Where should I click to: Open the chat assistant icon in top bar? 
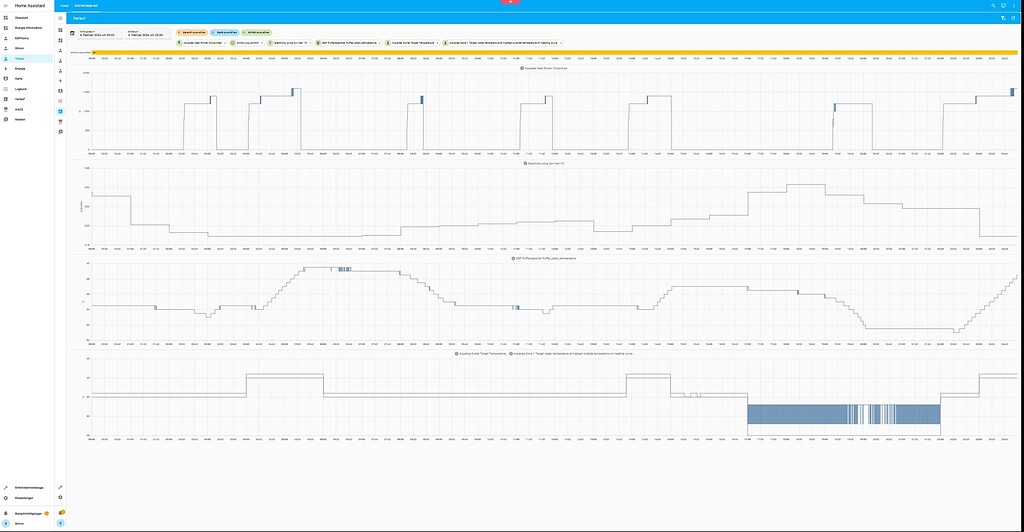click(x=1004, y=6)
